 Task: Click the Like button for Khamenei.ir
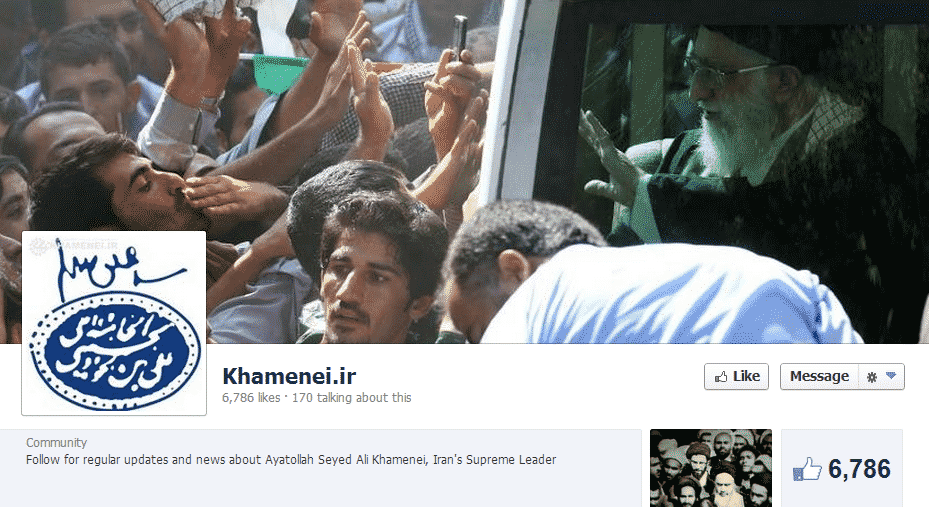(x=736, y=377)
